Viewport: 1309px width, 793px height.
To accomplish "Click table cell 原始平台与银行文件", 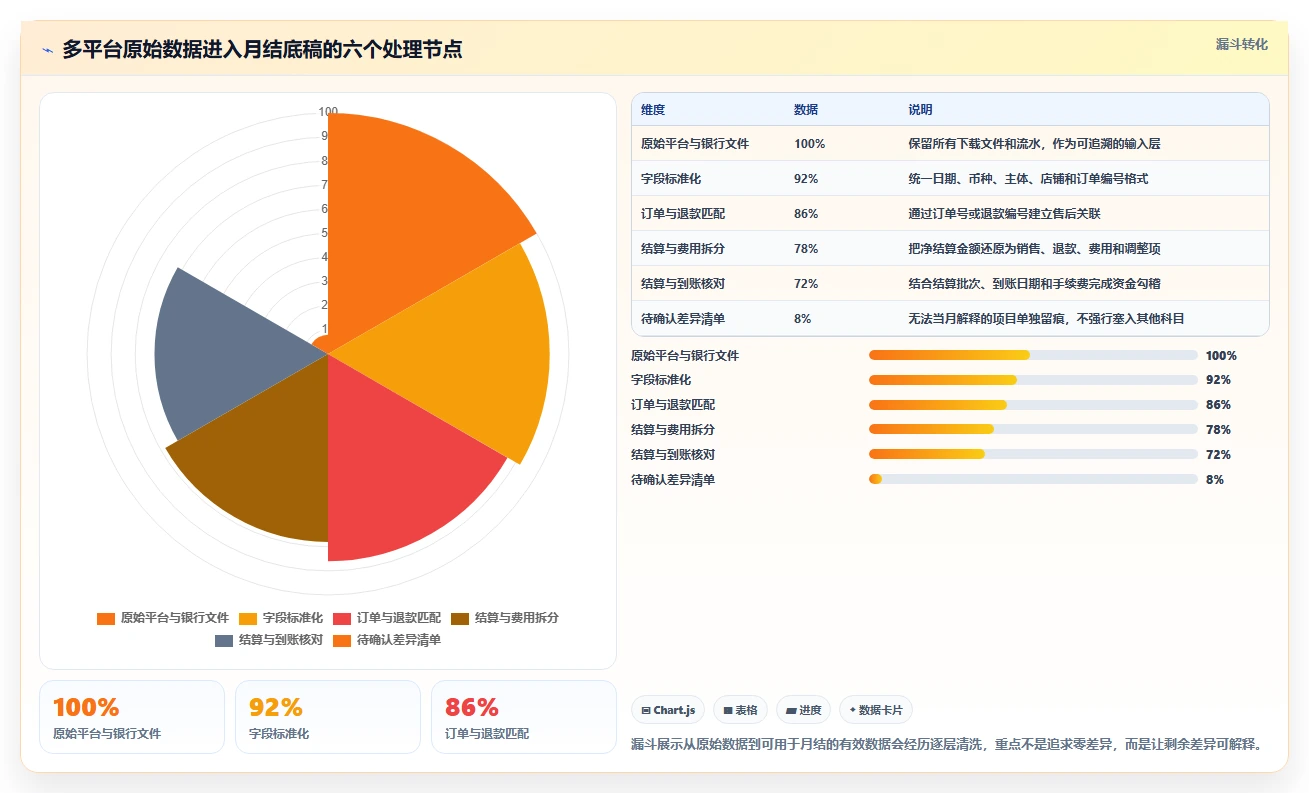I will (x=695, y=144).
